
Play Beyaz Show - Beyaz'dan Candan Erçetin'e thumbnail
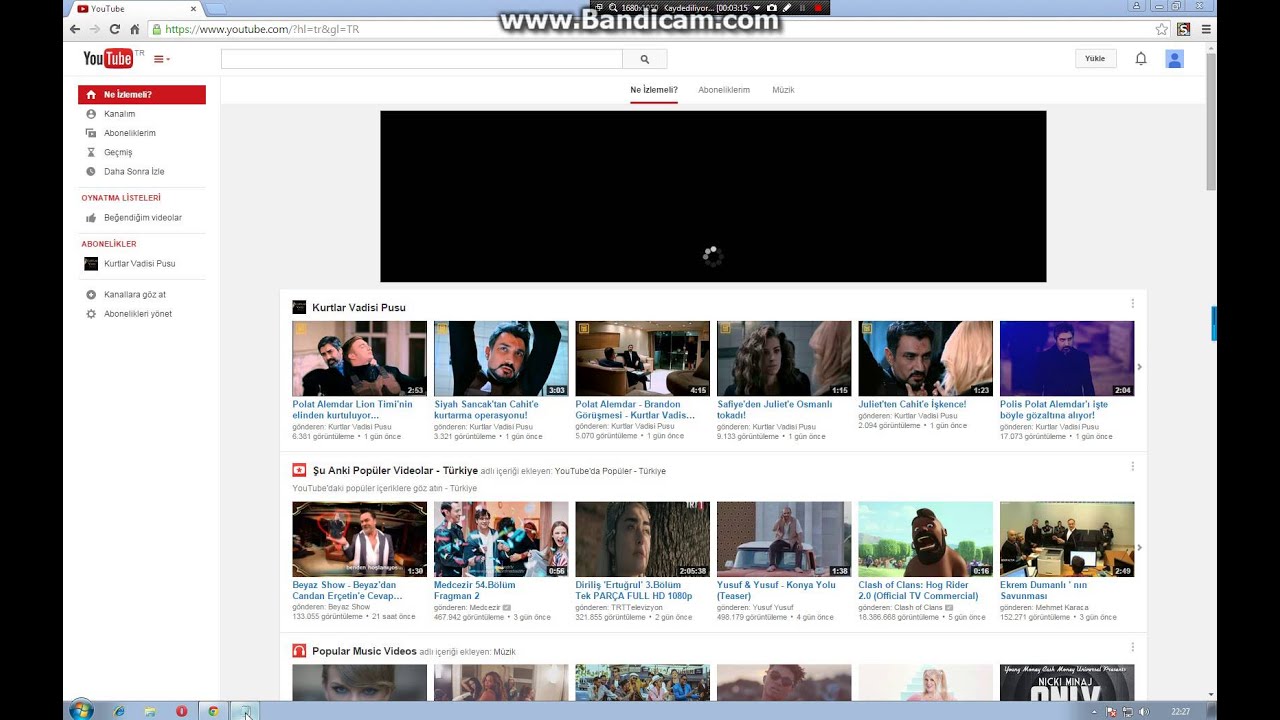(x=359, y=540)
